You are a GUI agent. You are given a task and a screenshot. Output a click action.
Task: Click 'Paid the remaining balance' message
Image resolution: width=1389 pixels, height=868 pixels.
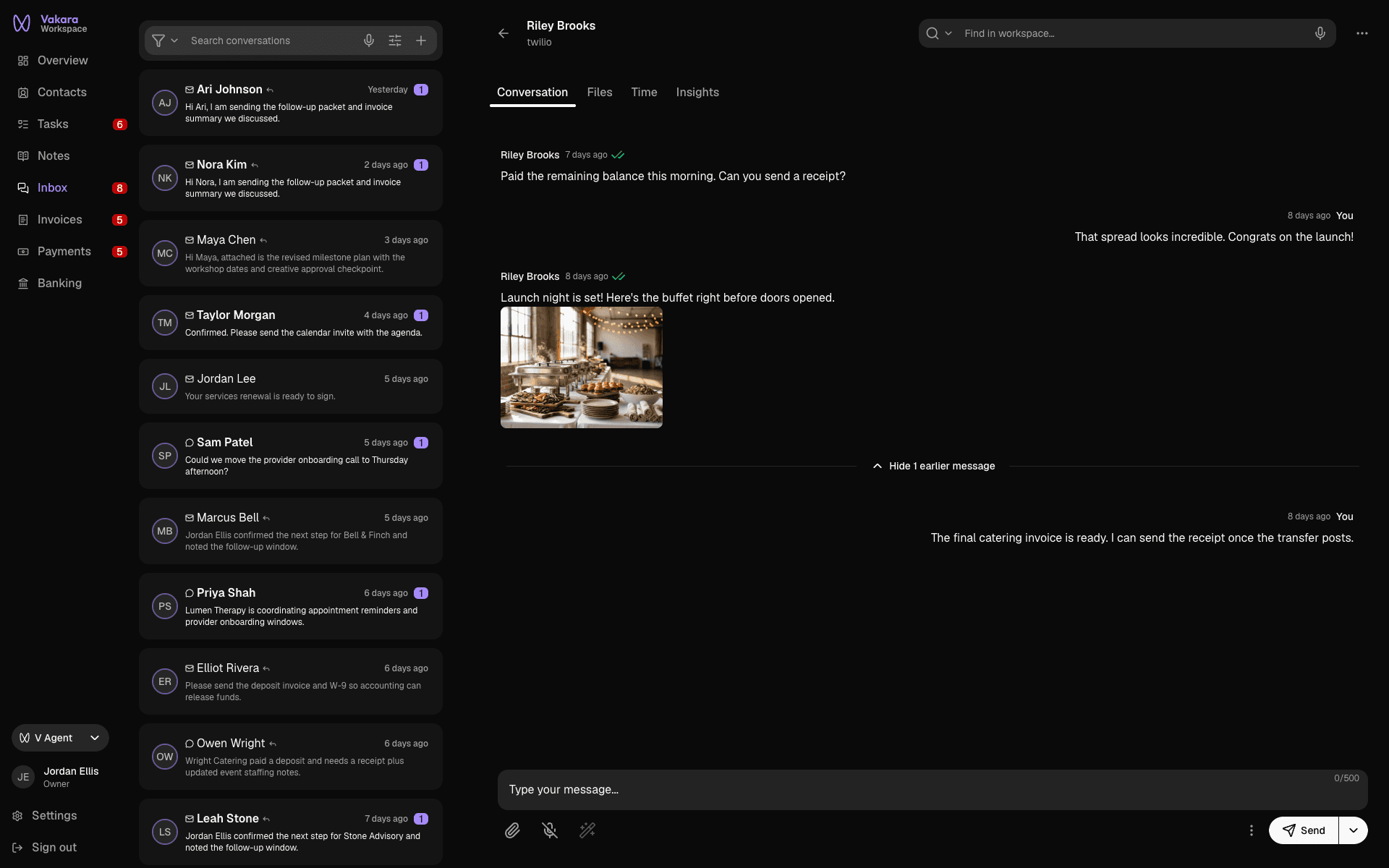(x=673, y=176)
